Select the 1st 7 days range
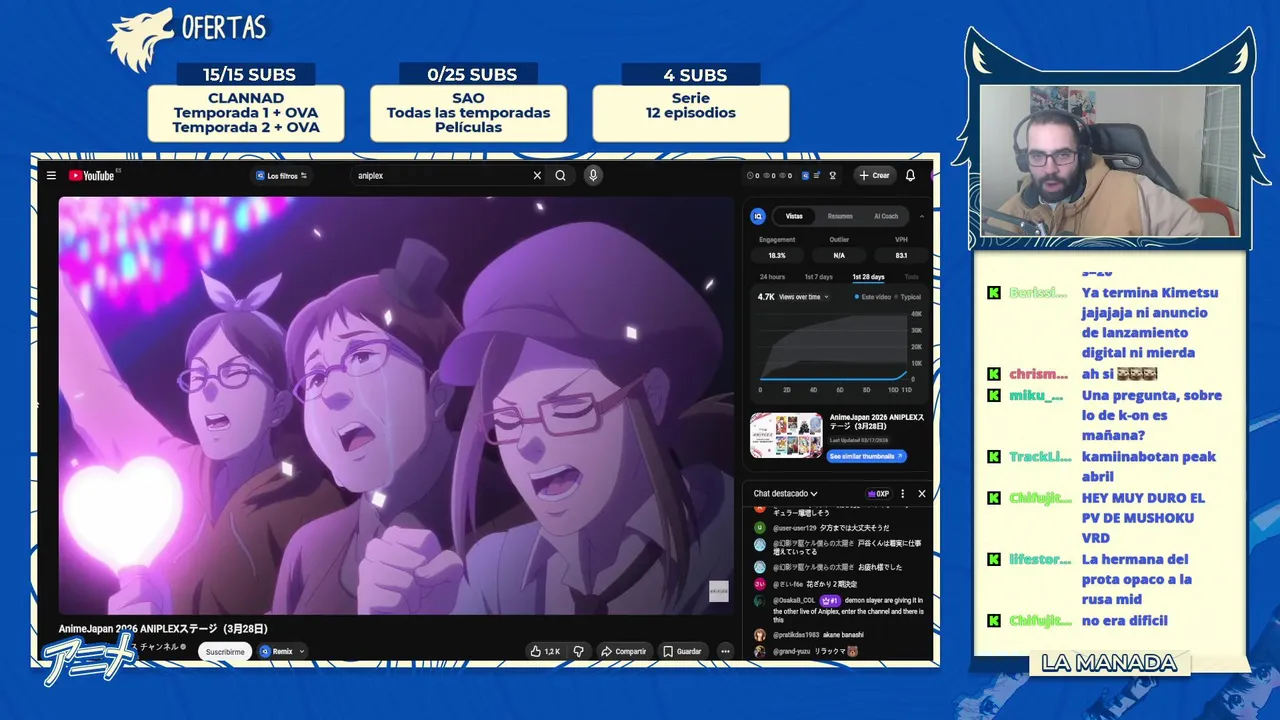Viewport: 1280px width, 720px height. tap(818, 277)
